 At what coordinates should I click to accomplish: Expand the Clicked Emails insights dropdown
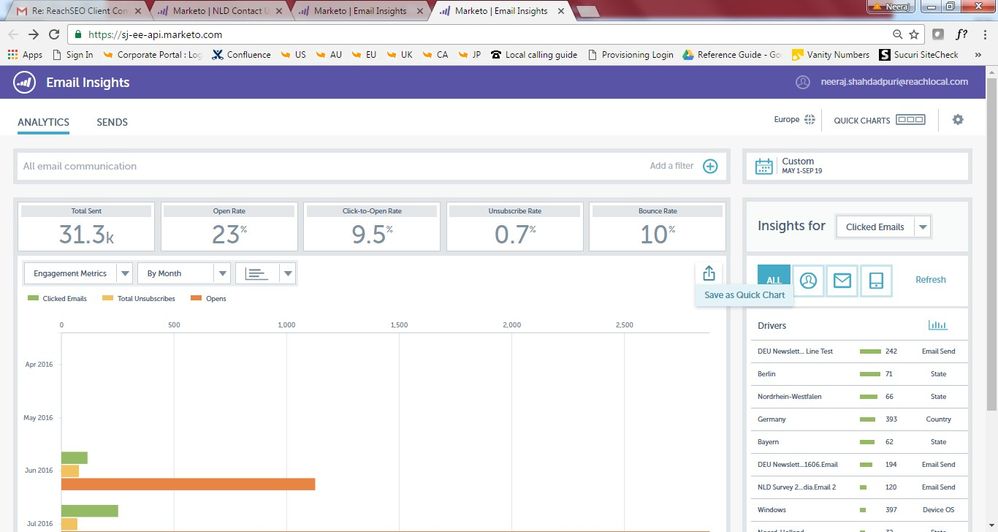[x=922, y=227]
